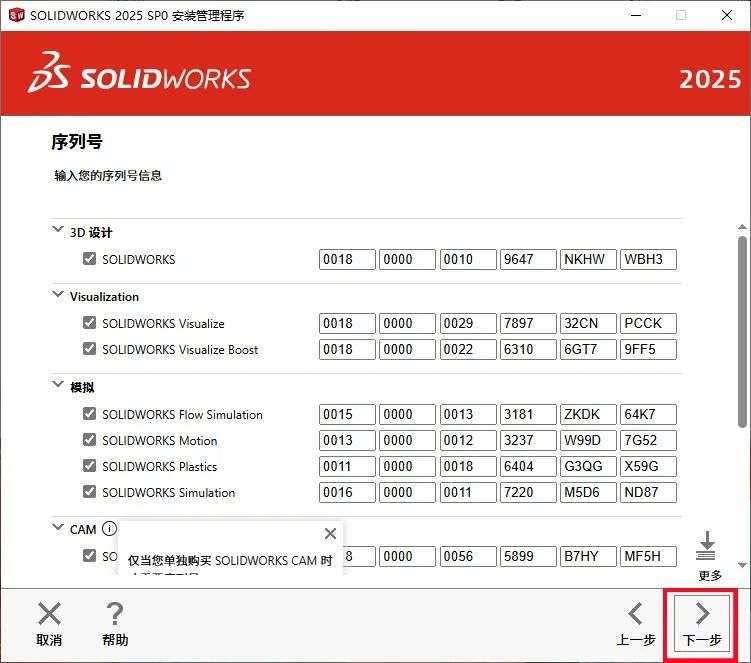This screenshot has width=751, height=663.
Task: Close the SOLIDWORKS CAM tooltip popup
Action: tap(330, 533)
